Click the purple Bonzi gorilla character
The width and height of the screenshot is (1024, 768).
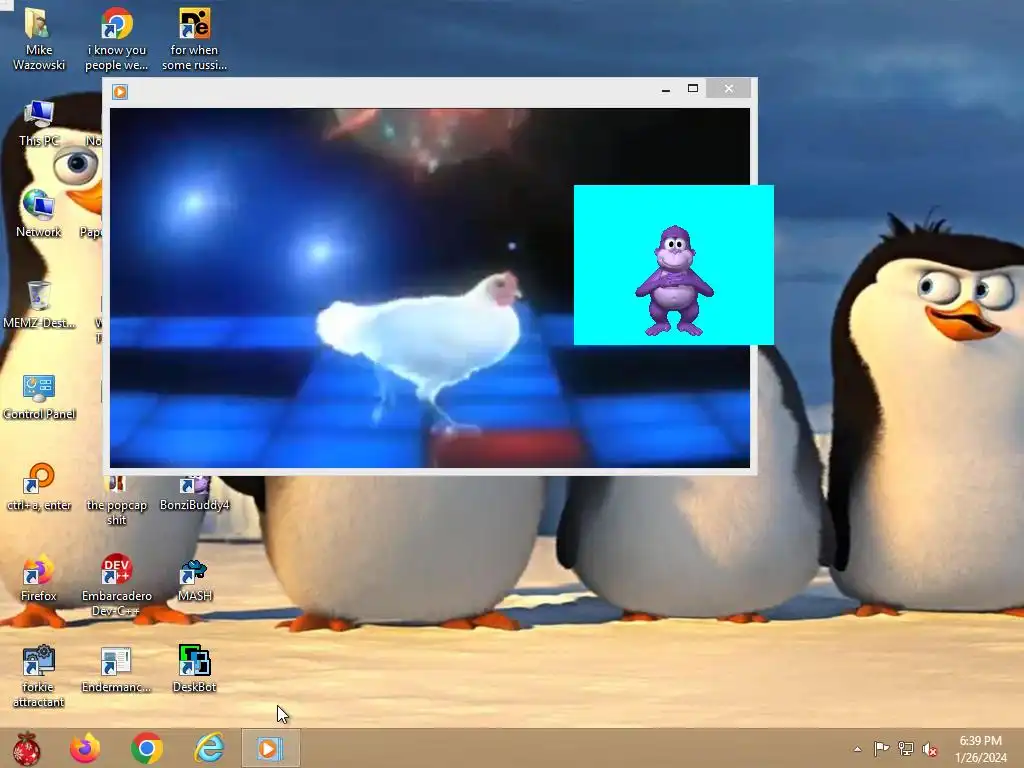(x=675, y=281)
